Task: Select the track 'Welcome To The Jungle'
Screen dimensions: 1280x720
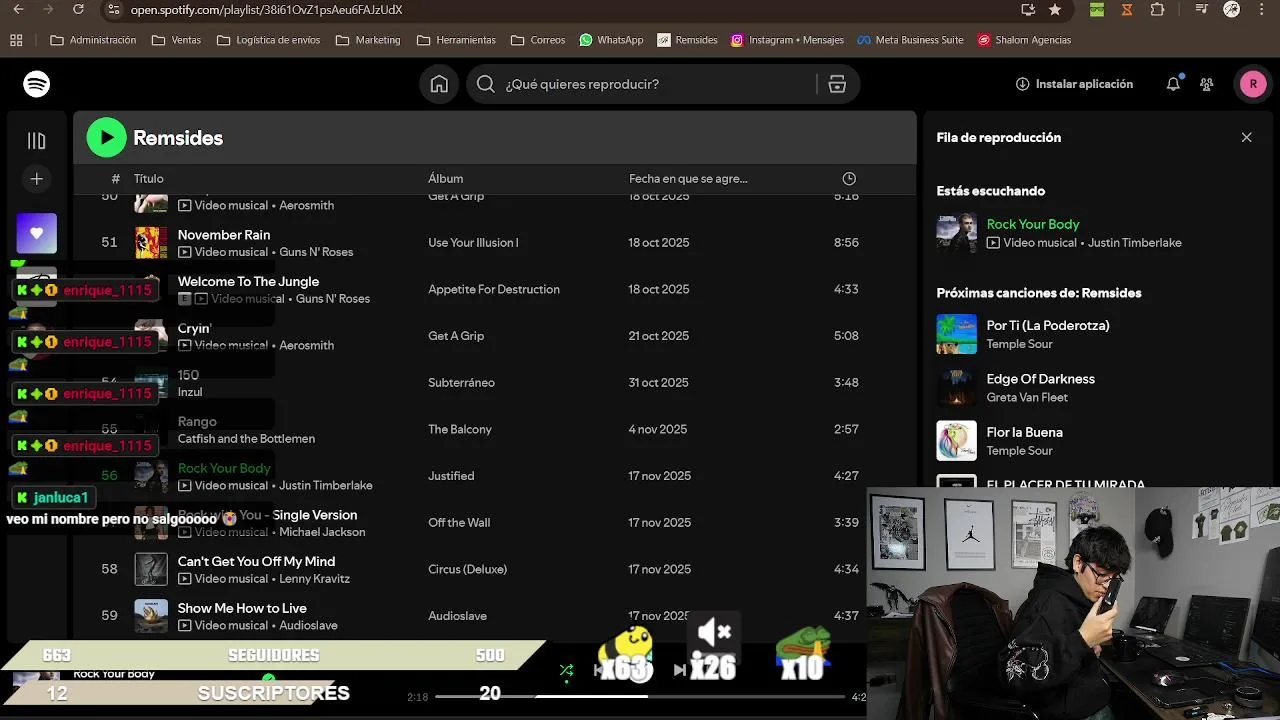Action: click(x=248, y=282)
